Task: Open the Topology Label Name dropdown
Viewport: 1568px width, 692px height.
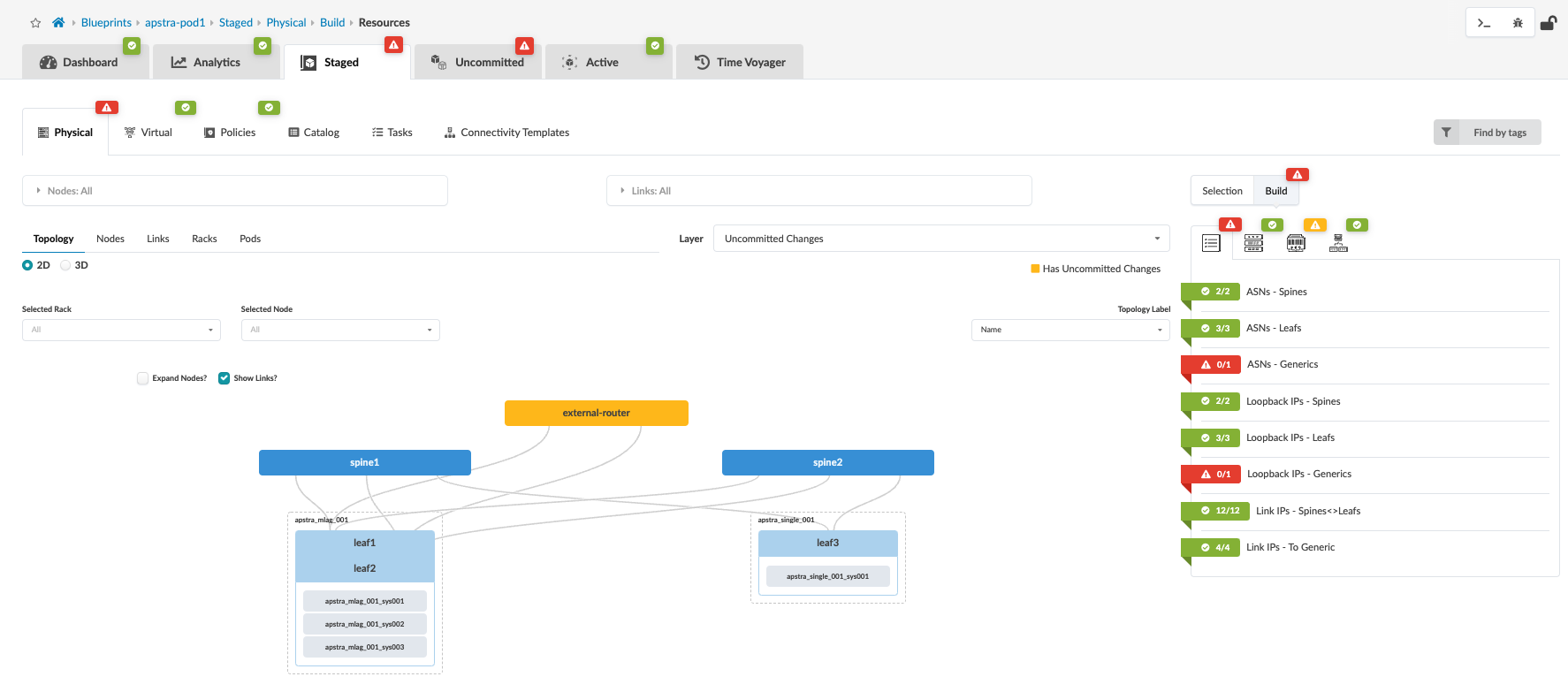Action: 1070,330
